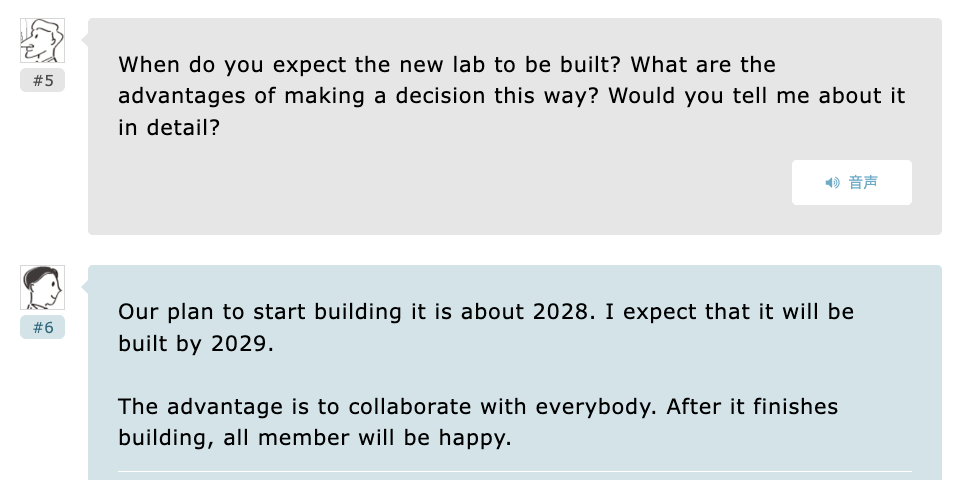Click the sketched face avatar for message #5
The height and width of the screenshot is (480, 966).
(42, 41)
